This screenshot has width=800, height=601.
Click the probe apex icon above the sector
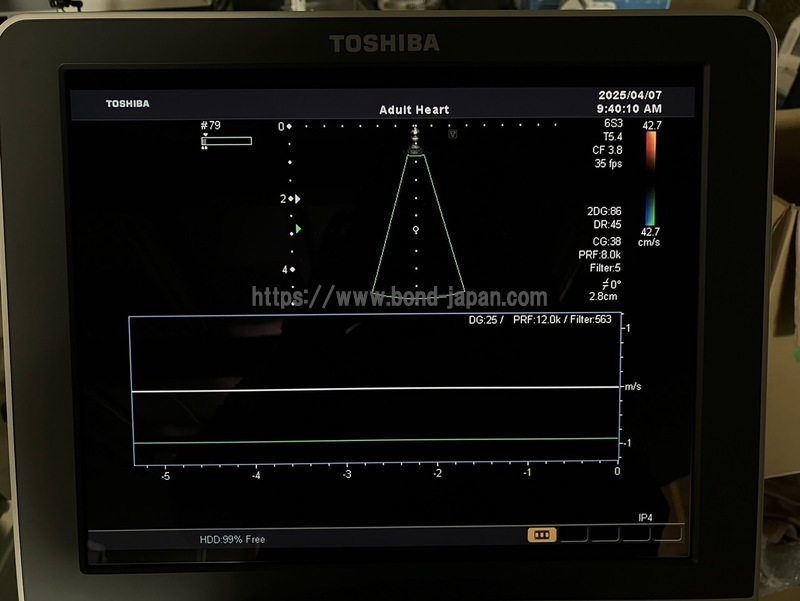(x=415, y=150)
